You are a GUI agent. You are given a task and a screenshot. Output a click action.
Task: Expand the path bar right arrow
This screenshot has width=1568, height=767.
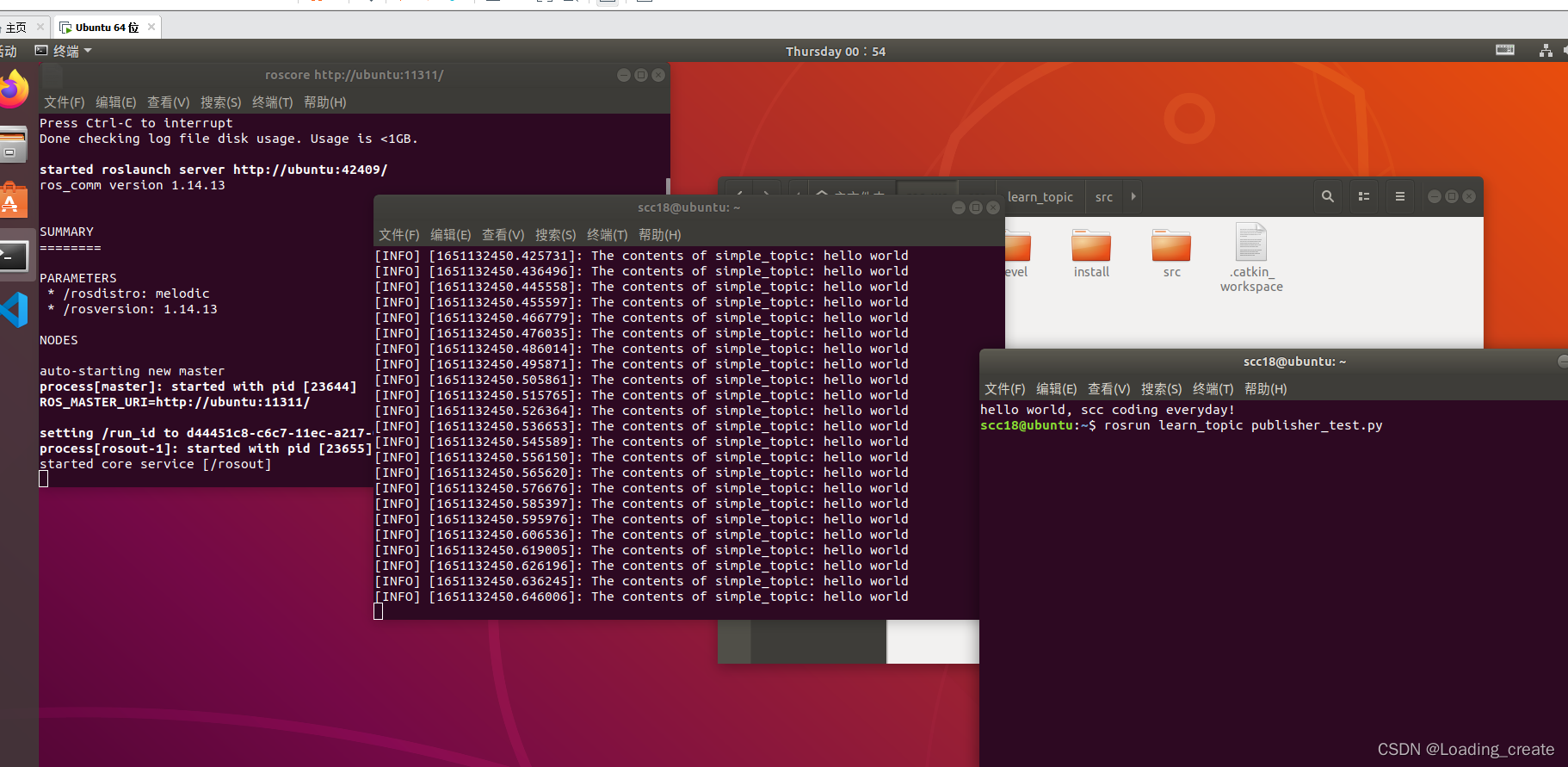click(1133, 196)
